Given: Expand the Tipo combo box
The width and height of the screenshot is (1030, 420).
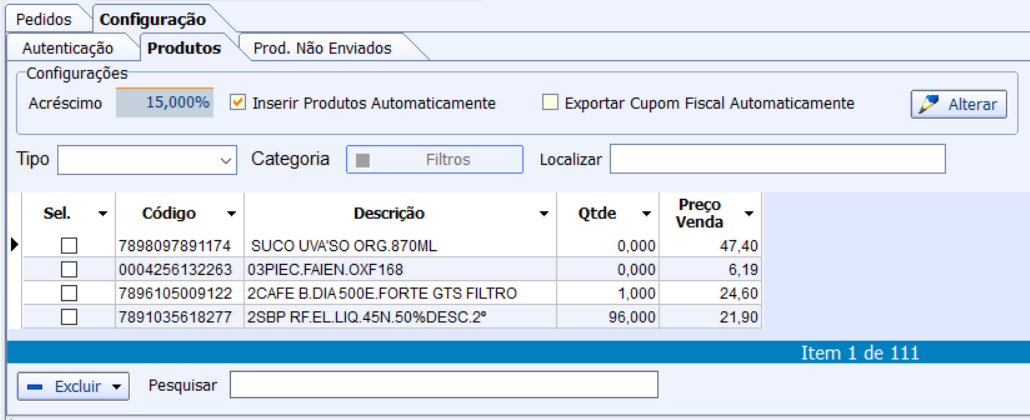Looking at the screenshot, I should [225, 160].
